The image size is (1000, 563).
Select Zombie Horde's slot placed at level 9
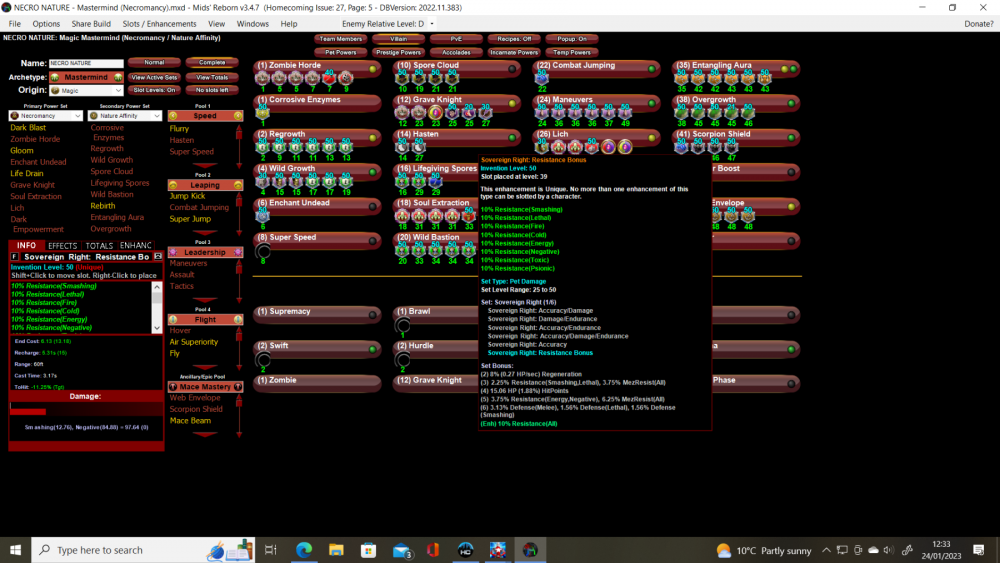345,78
